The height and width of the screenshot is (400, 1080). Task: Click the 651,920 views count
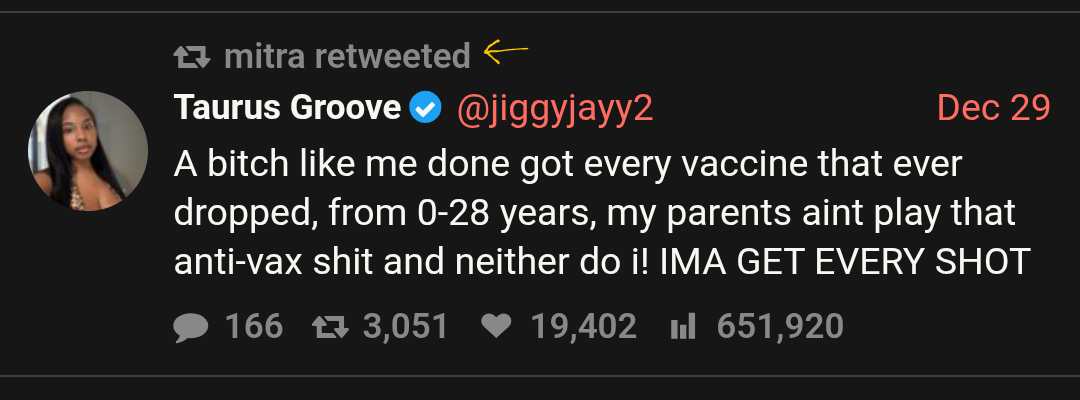pos(780,326)
